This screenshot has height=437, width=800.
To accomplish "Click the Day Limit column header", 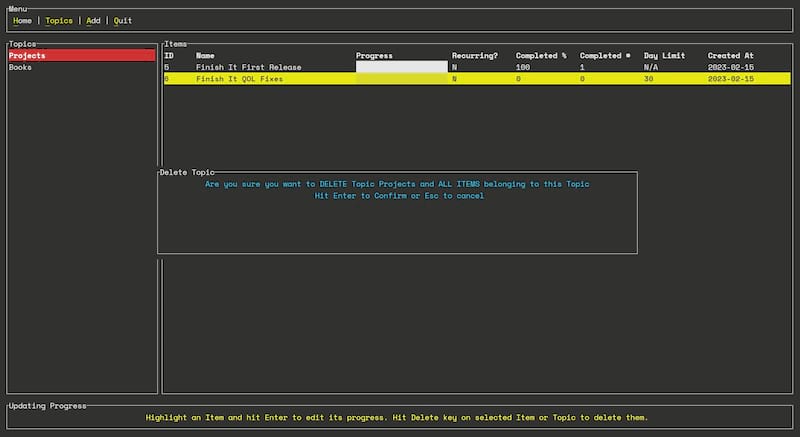I will tap(664, 56).
